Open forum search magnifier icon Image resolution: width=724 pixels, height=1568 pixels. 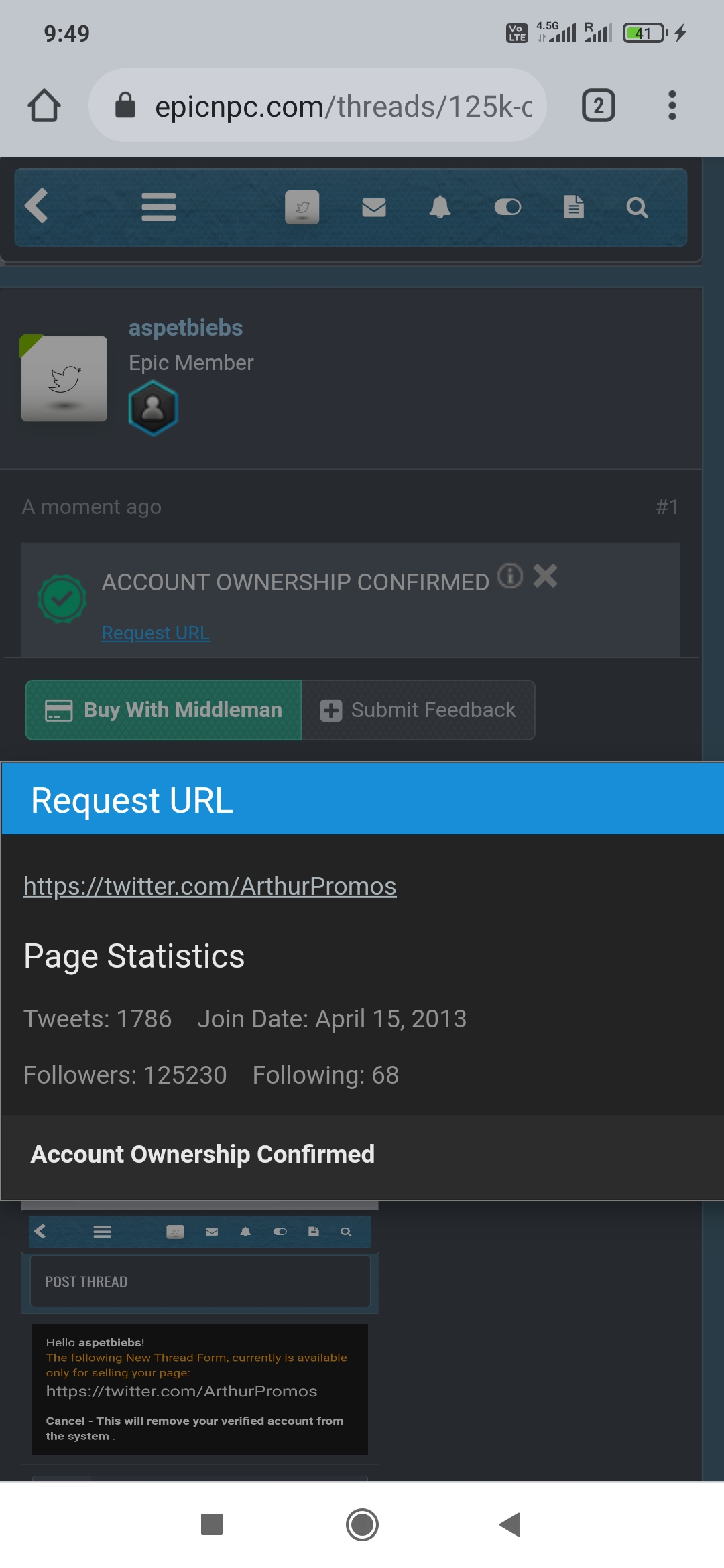tap(637, 208)
